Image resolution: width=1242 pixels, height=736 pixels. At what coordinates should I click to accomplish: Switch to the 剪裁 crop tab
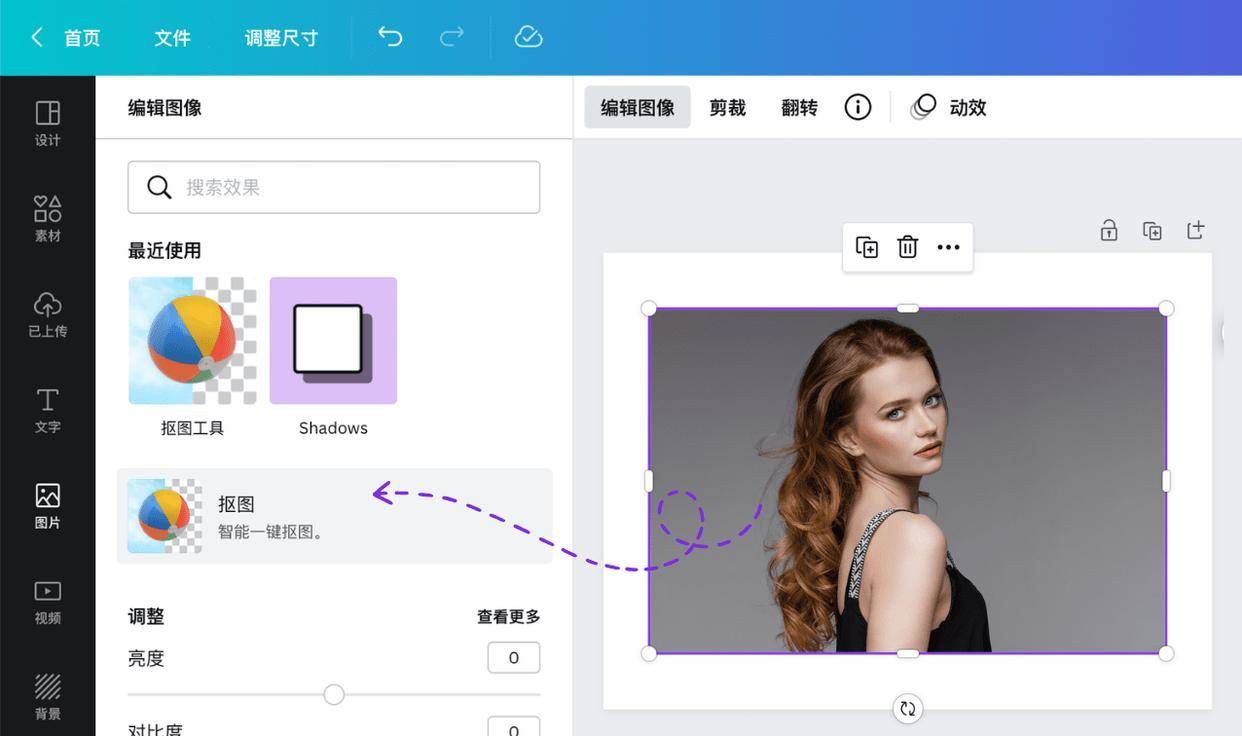(x=727, y=106)
